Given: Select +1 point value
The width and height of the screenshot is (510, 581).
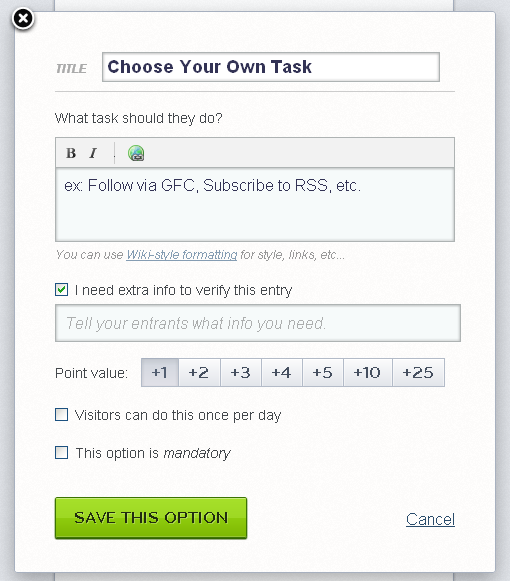Looking at the screenshot, I should pos(160,372).
